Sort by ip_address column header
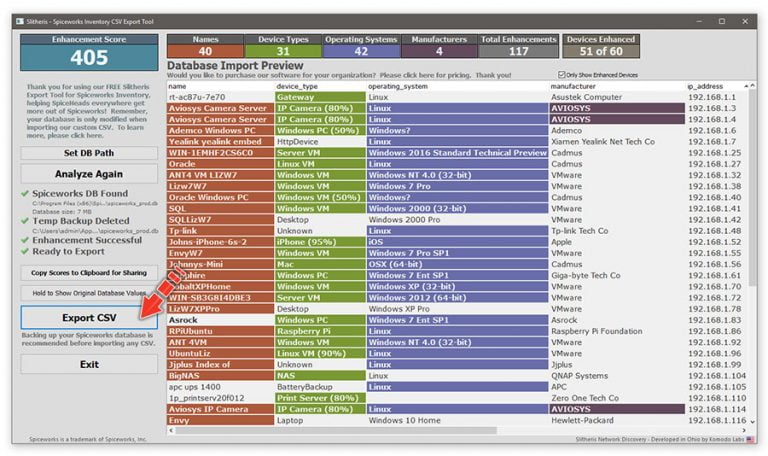This screenshot has height=456, width=768. coord(715,86)
